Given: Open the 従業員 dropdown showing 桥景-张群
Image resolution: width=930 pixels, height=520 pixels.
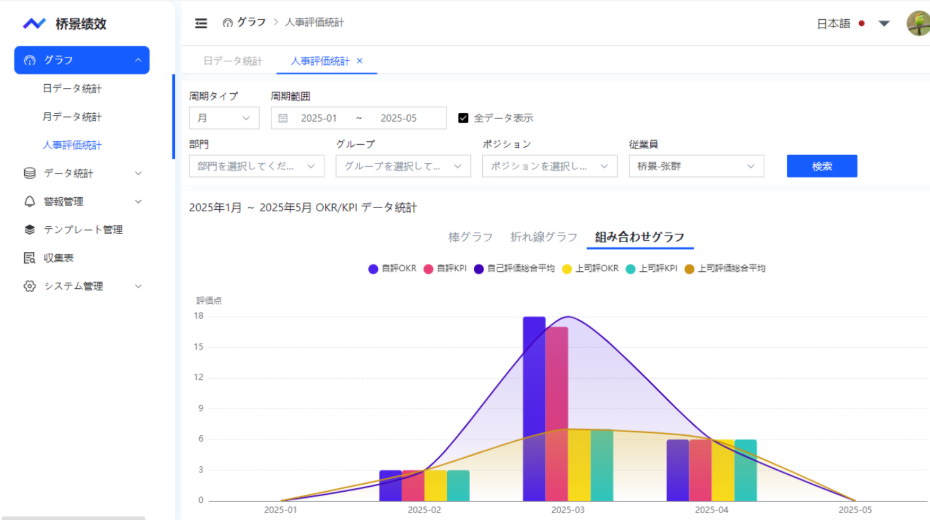Looking at the screenshot, I should 696,166.
